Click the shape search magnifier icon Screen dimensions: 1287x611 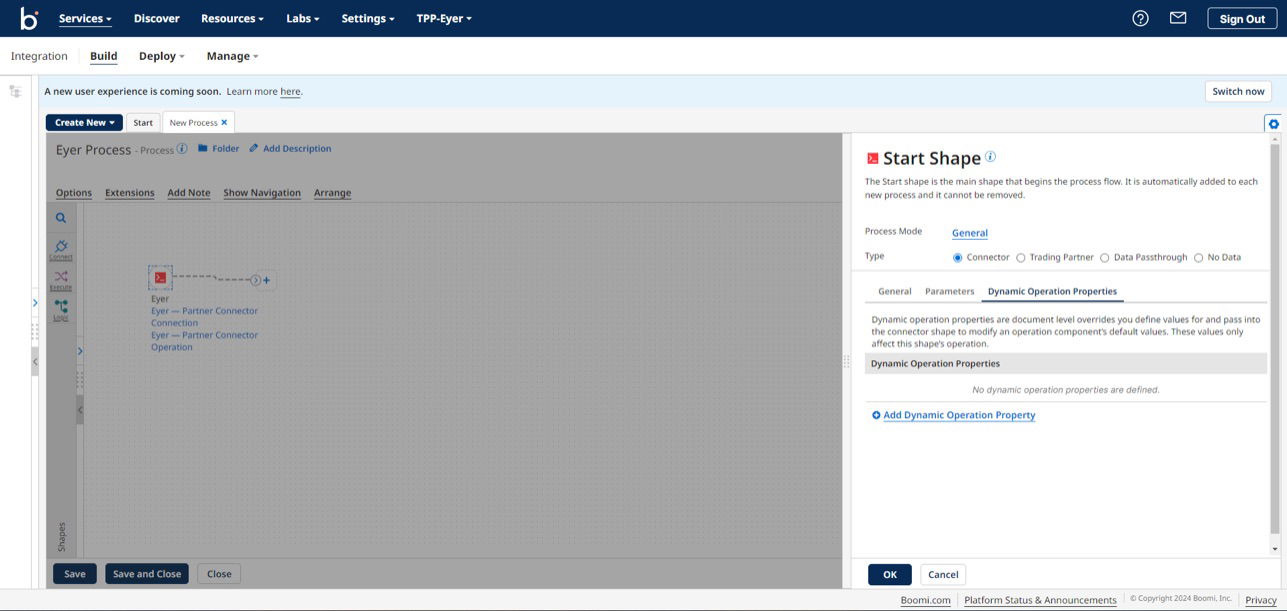(x=61, y=218)
